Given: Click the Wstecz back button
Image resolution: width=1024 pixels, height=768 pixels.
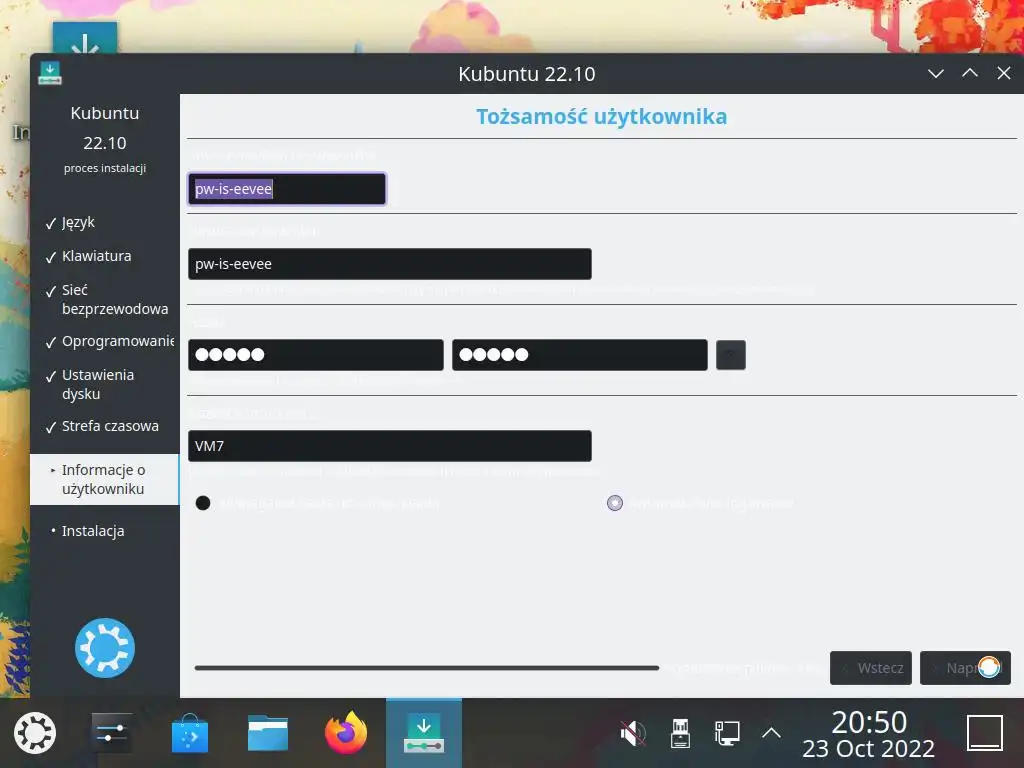Looking at the screenshot, I should coord(871,668).
